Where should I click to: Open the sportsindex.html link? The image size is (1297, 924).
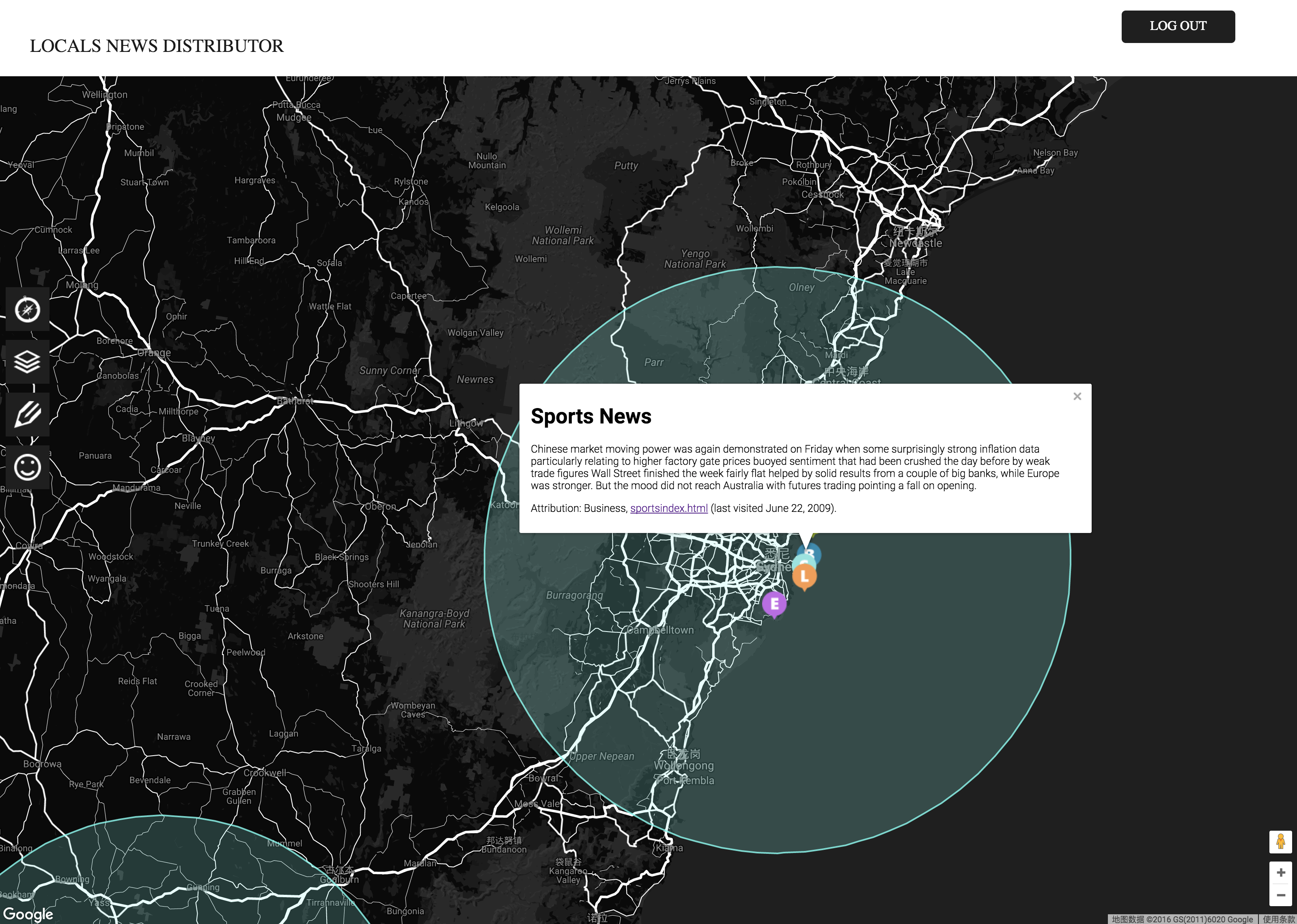[669, 508]
